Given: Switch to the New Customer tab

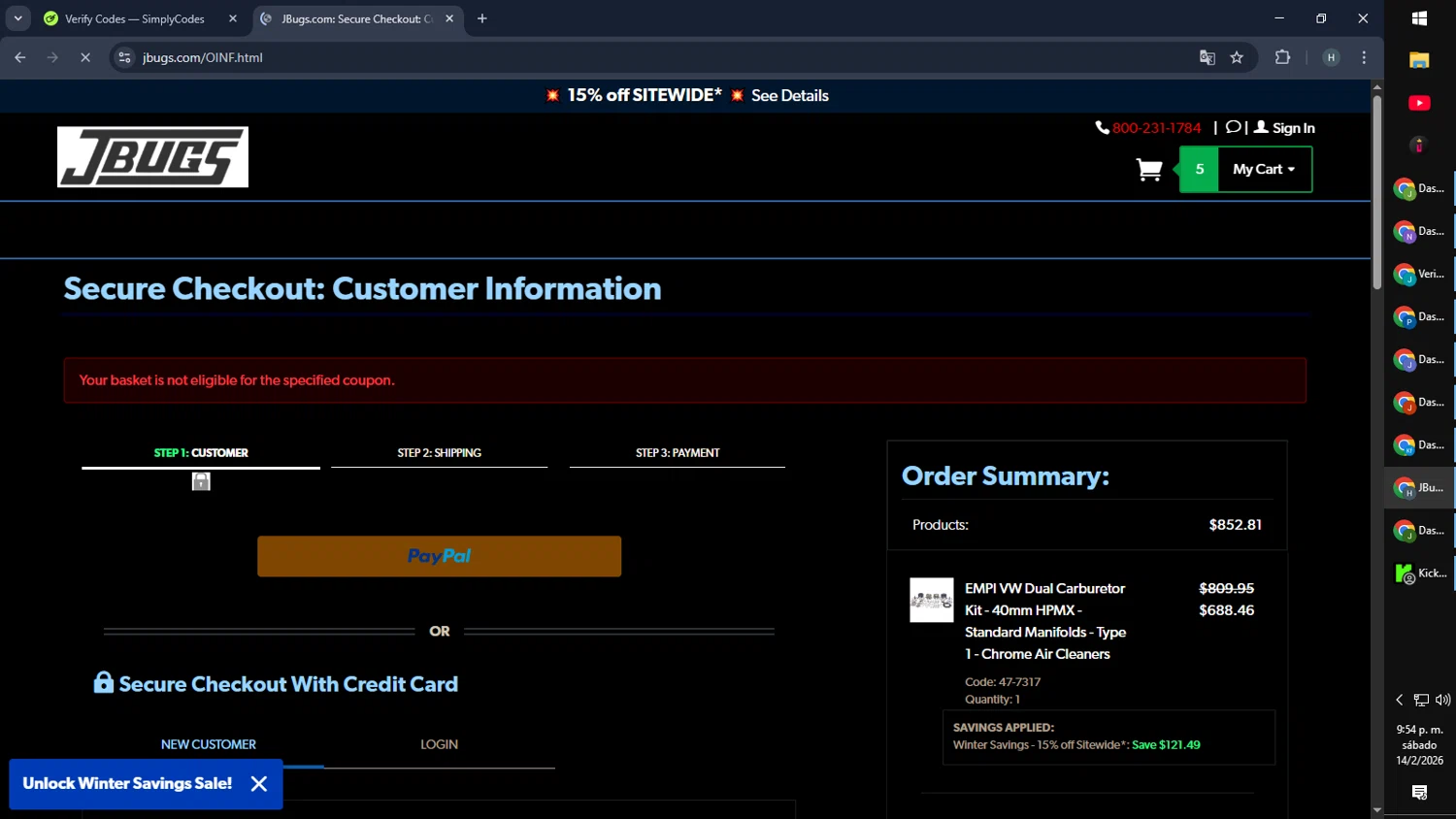Looking at the screenshot, I should coord(209,744).
